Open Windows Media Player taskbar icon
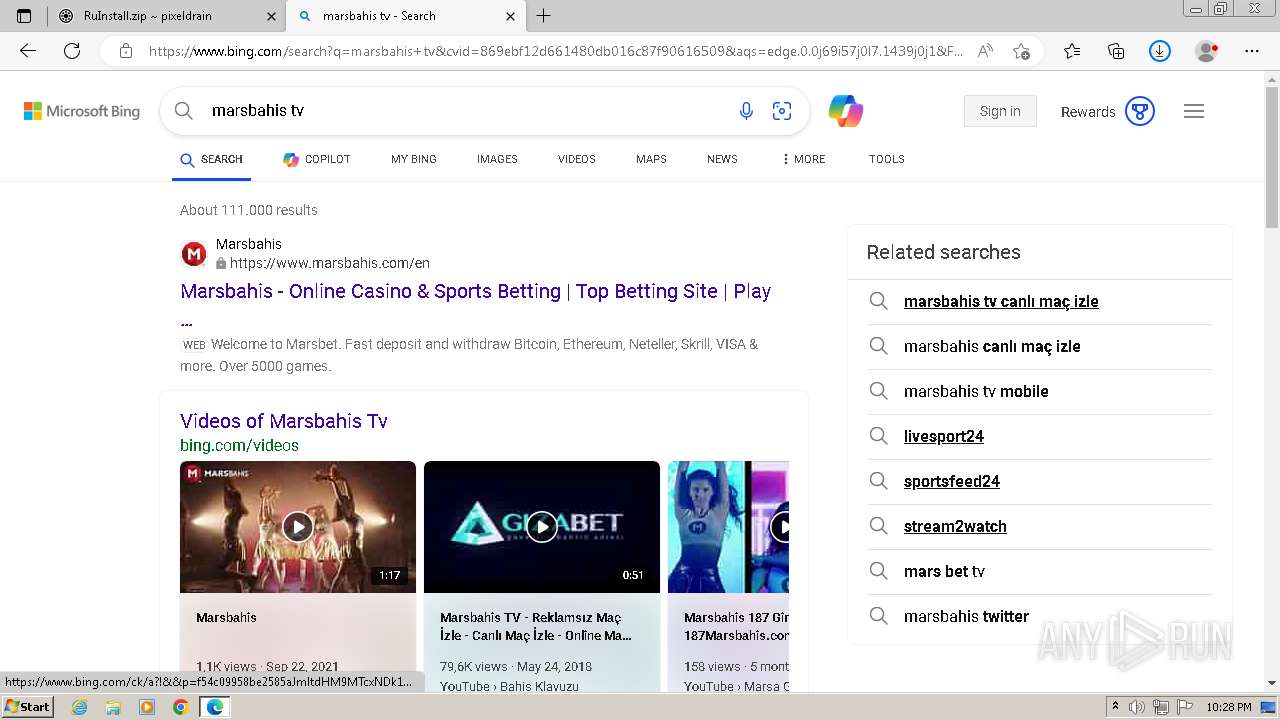The width and height of the screenshot is (1280, 720). pyautogui.click(x=147, y=707)
